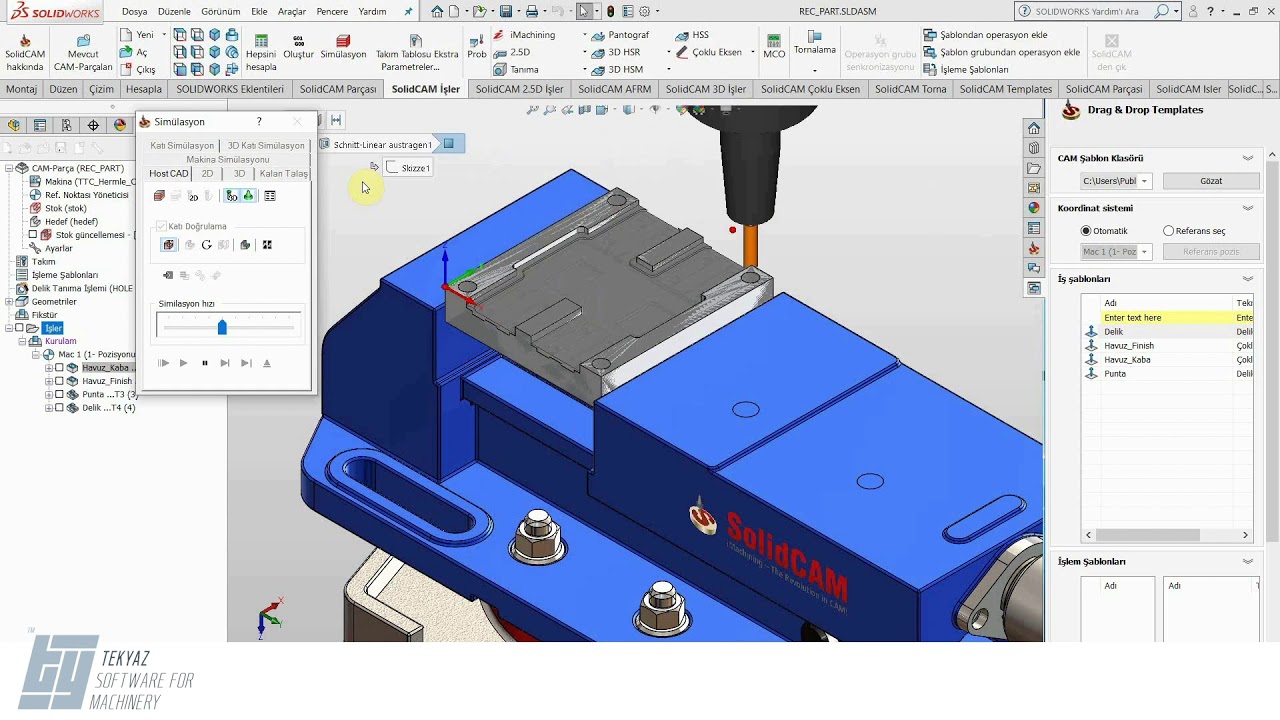Toggle Stok güncellemesi checkbox in tree
This screenshot has width=1280, height=720.
33,235
